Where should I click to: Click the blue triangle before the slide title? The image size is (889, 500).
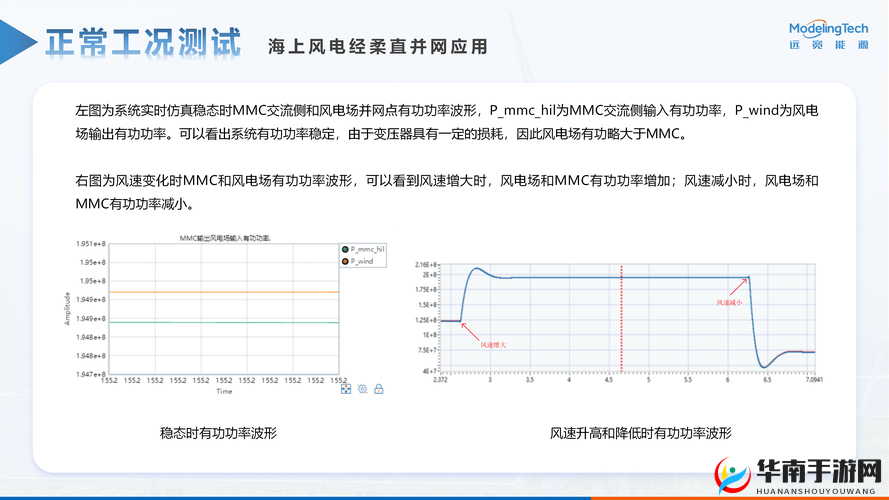pyautogui.click(x=17, y=42)
